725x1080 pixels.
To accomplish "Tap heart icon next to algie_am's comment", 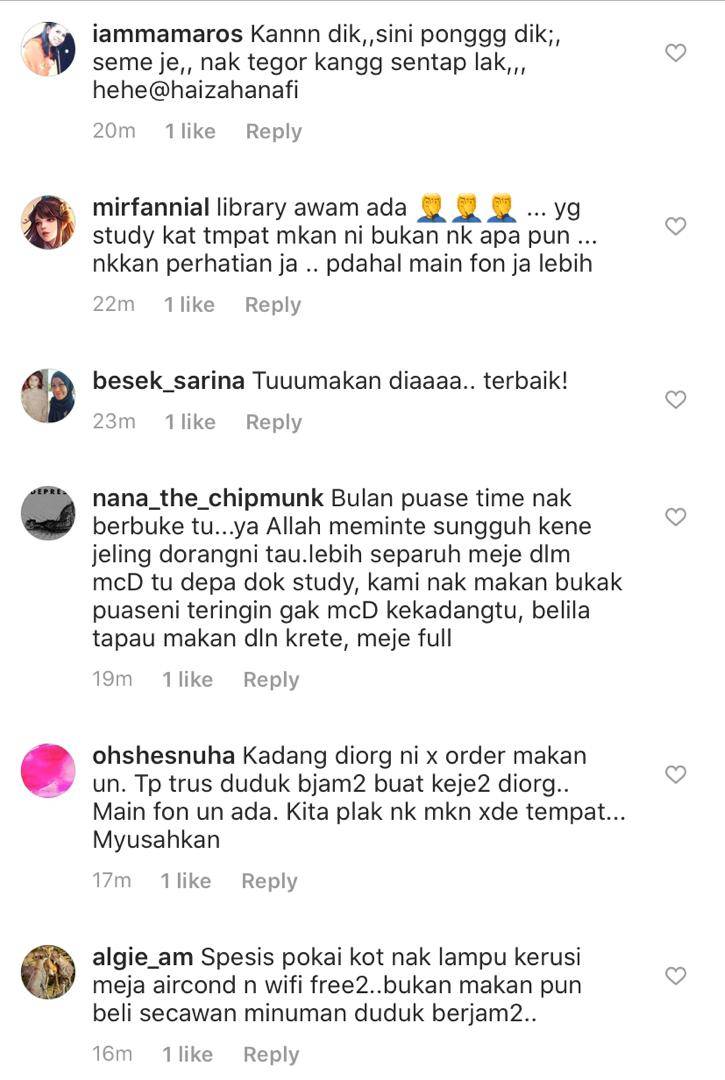I will click(x=675, y=975).
